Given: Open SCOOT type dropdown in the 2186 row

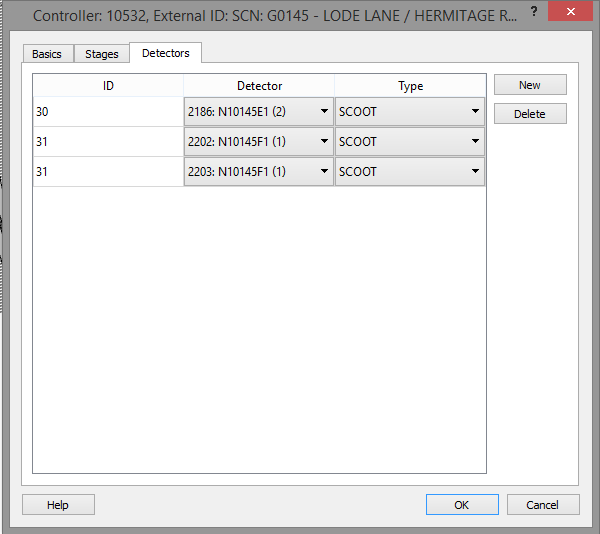Looking at the screenshot, I should pyautogui.click(x=410, y=112).
